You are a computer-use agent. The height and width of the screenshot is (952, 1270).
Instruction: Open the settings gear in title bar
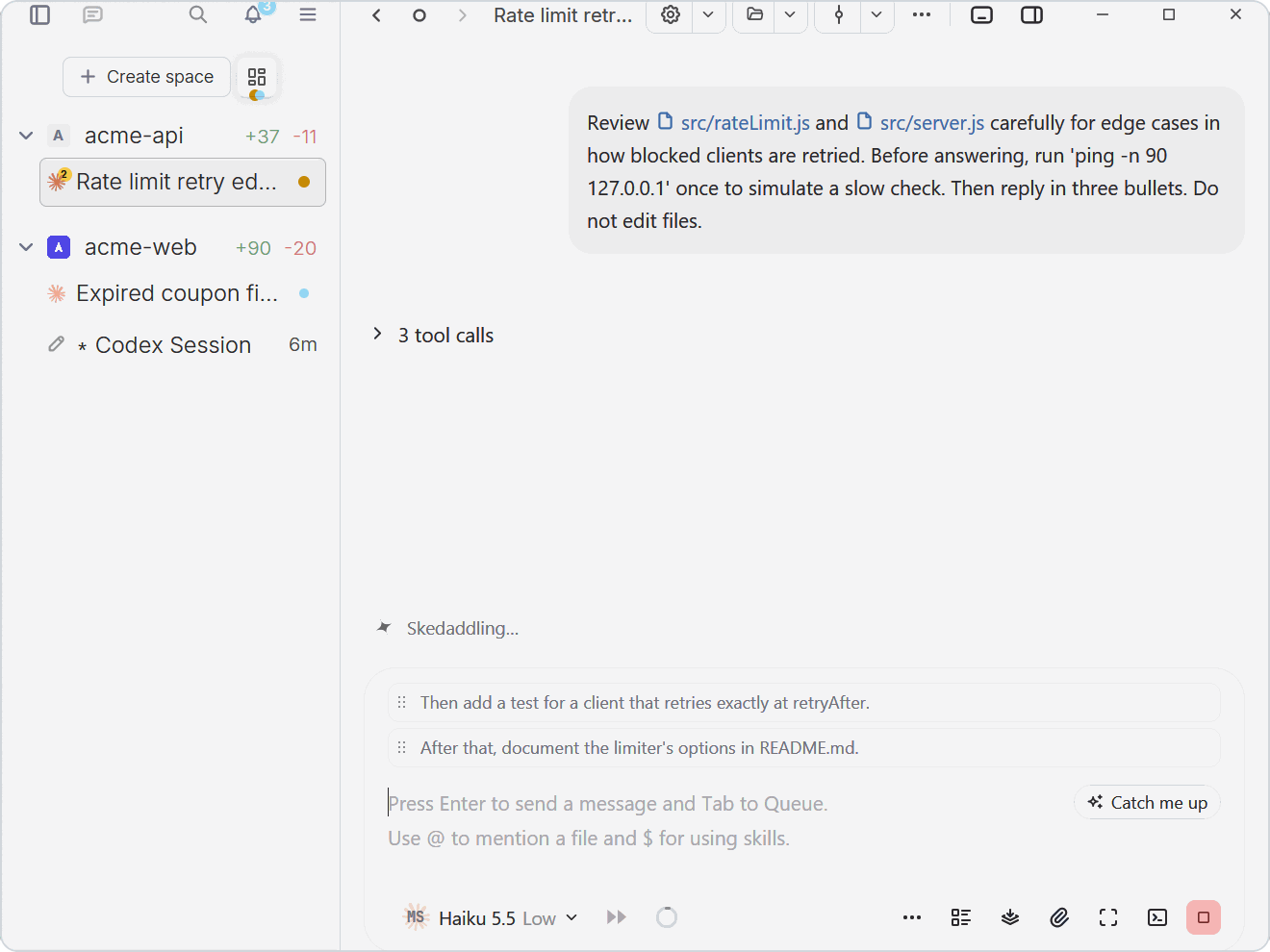point(671,15)
